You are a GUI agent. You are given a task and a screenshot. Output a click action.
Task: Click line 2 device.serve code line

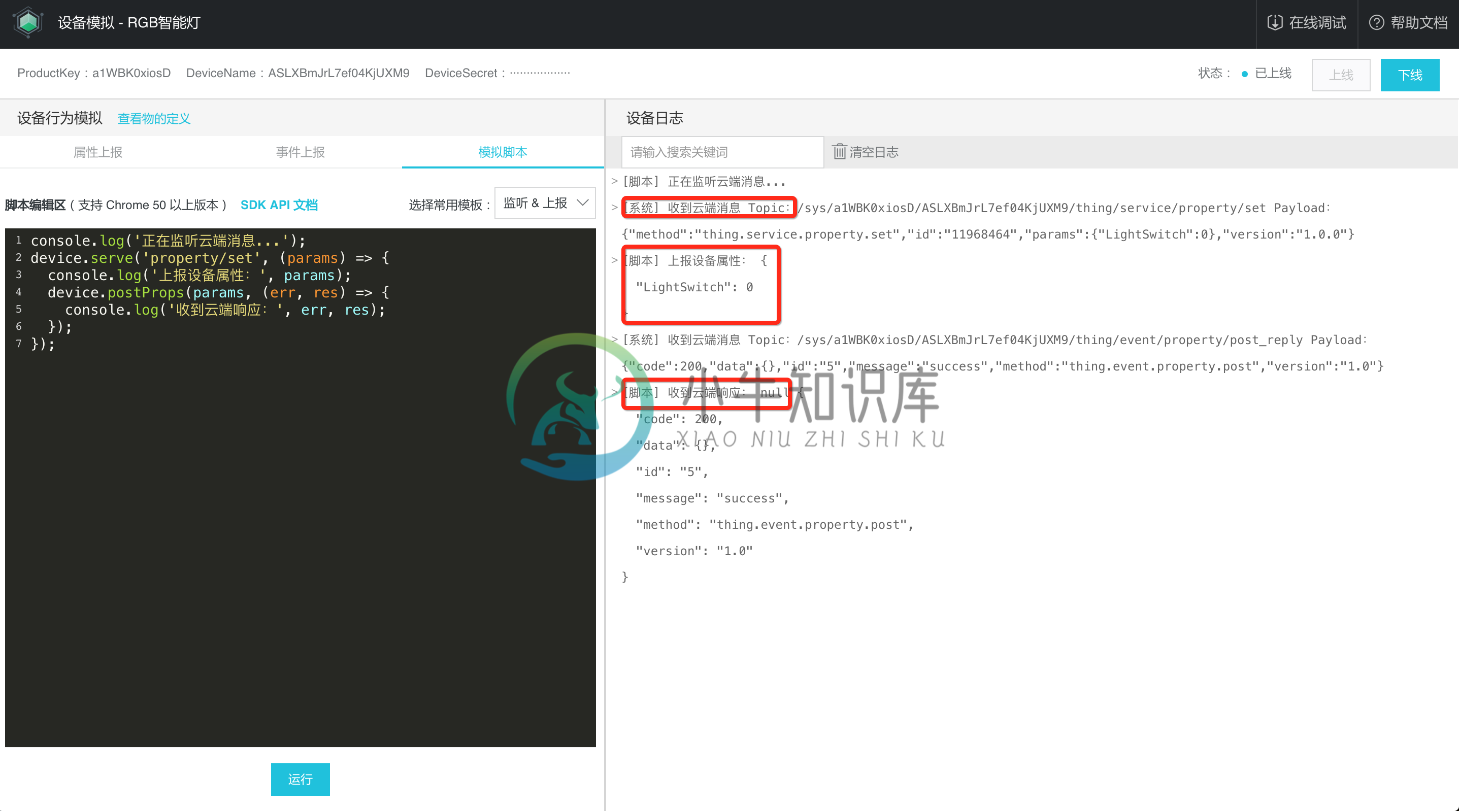coord(210,258)
